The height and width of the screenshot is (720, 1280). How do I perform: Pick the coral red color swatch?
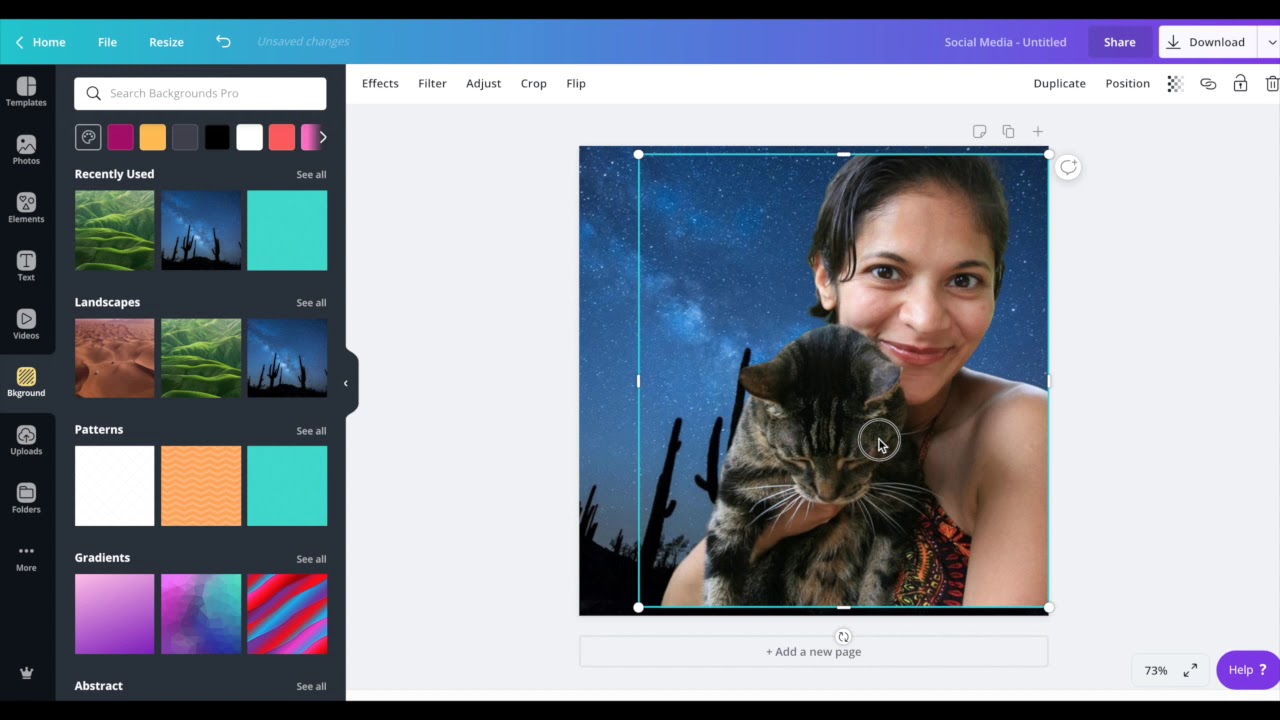click(x=282, y=137)
